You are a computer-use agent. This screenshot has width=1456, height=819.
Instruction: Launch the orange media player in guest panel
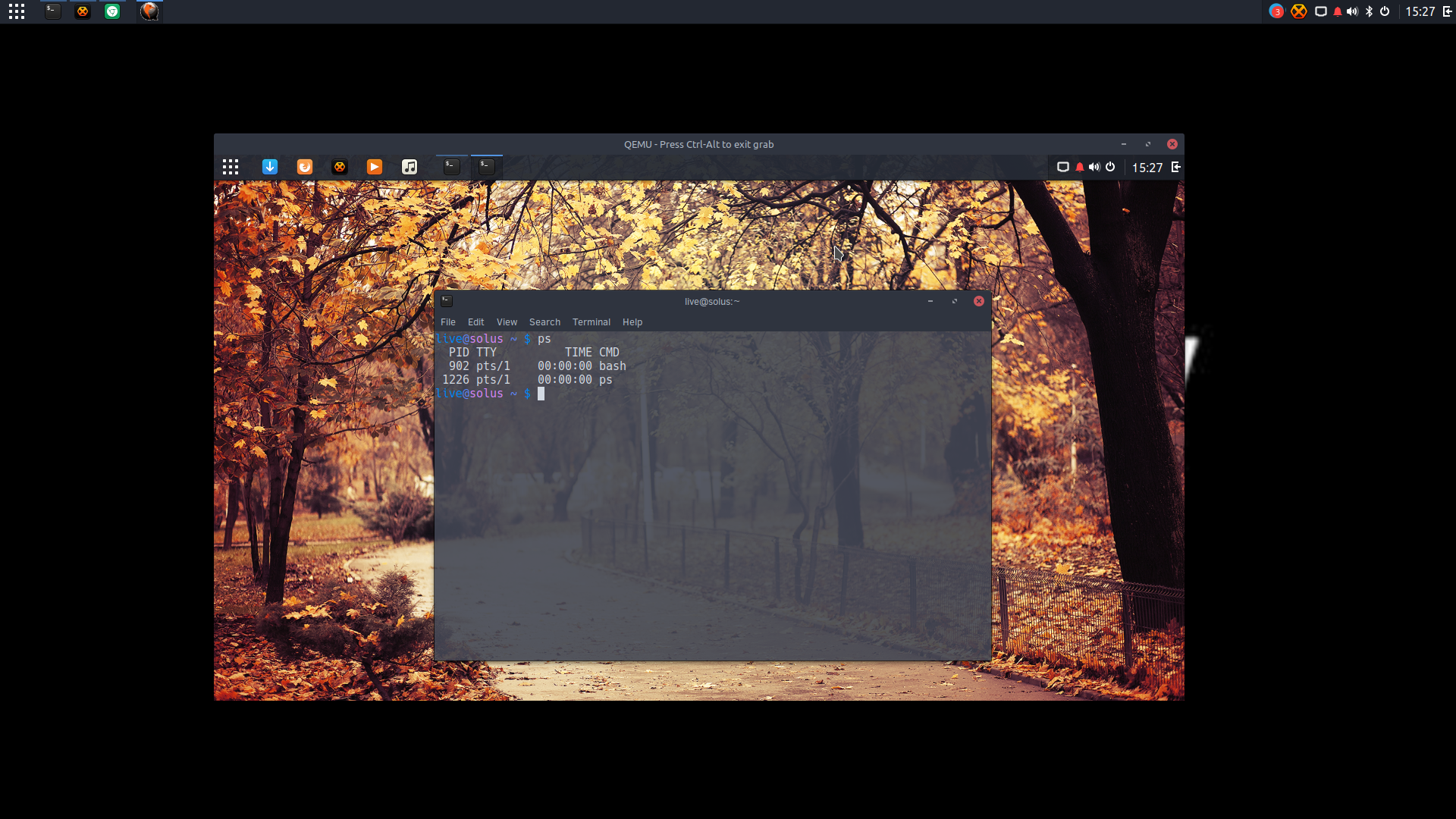(375, 167)
